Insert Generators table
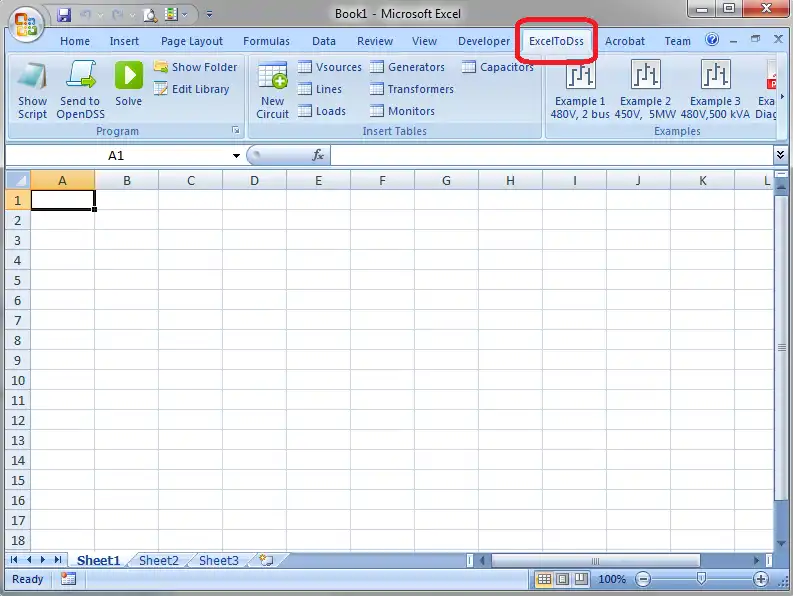The image size is (793, 596). [408, 67]
